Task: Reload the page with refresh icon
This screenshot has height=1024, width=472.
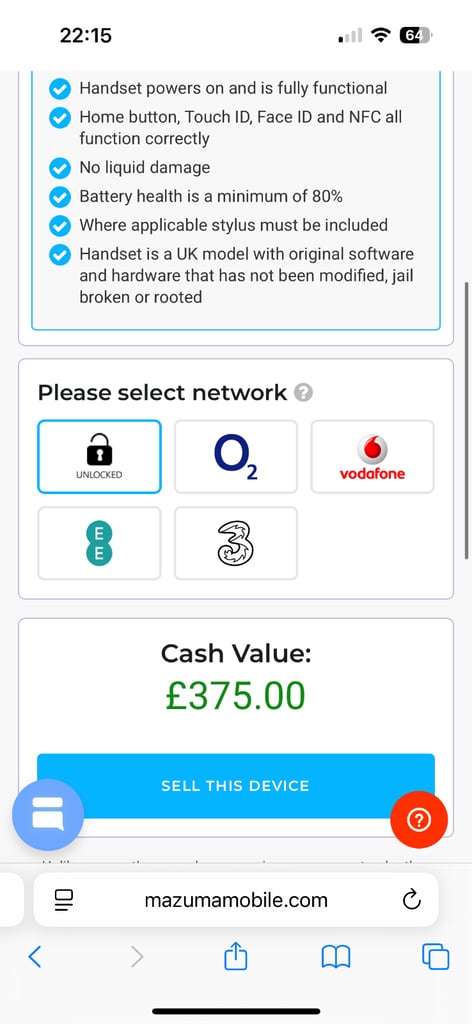Action: tap(411, 900)
